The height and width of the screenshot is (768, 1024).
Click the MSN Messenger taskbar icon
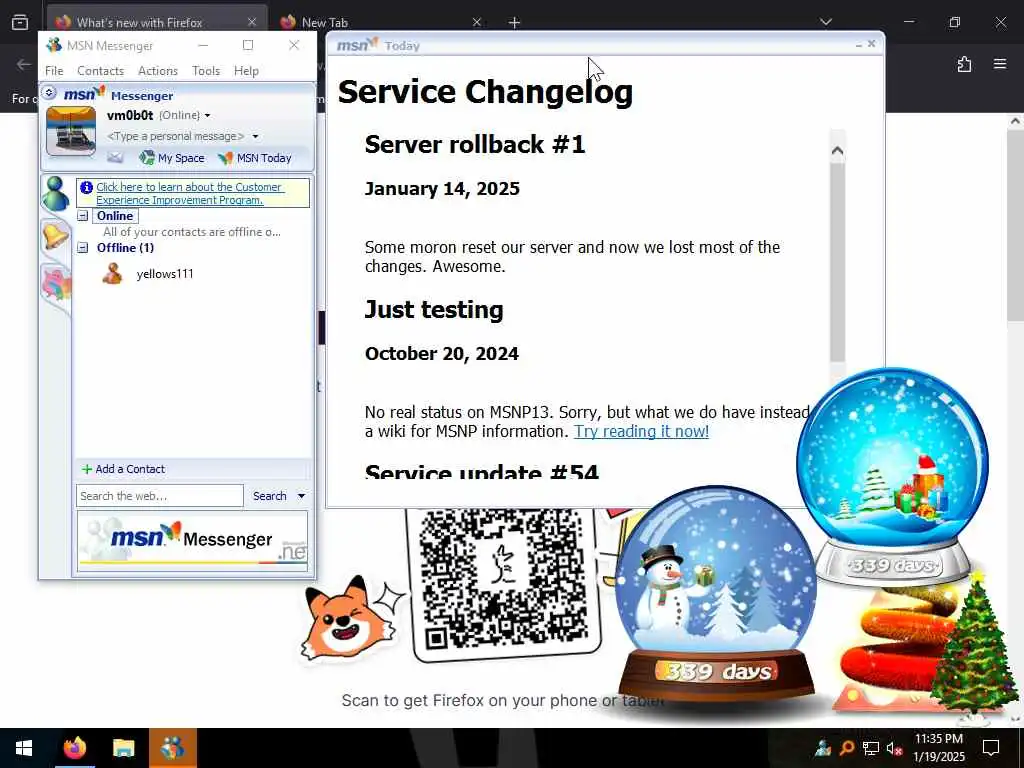coord(172,748)
